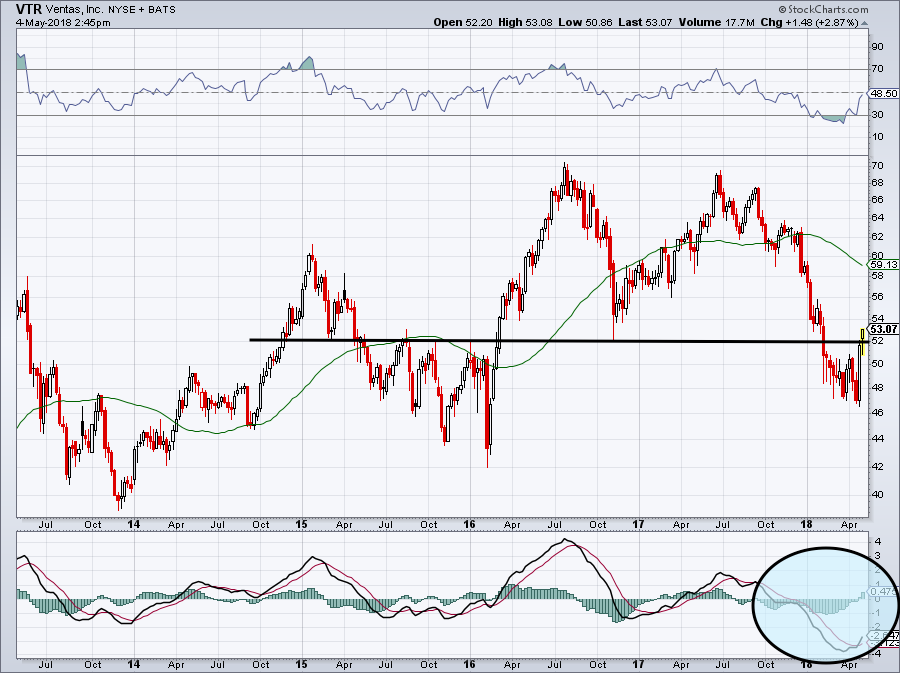
Task: Click the 46 label on price axis
Action: [877, 413]
